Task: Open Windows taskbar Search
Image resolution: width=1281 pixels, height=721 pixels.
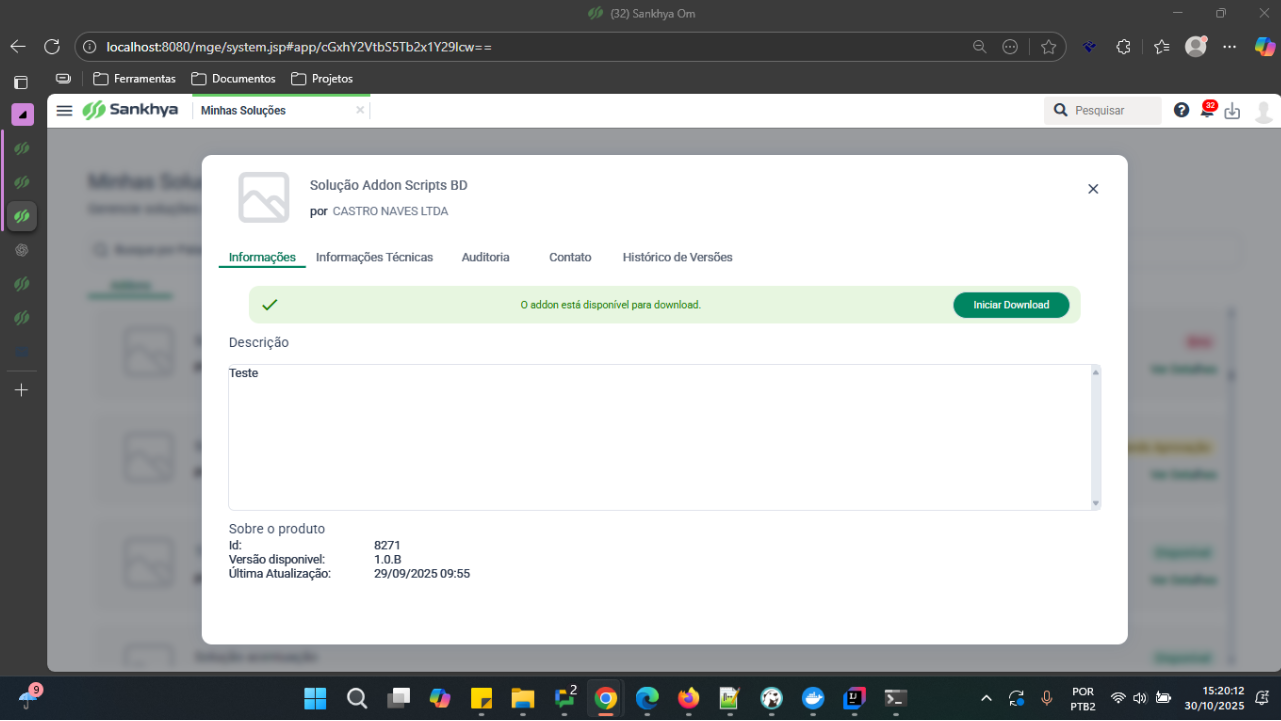Action: (x=357, y=698)
